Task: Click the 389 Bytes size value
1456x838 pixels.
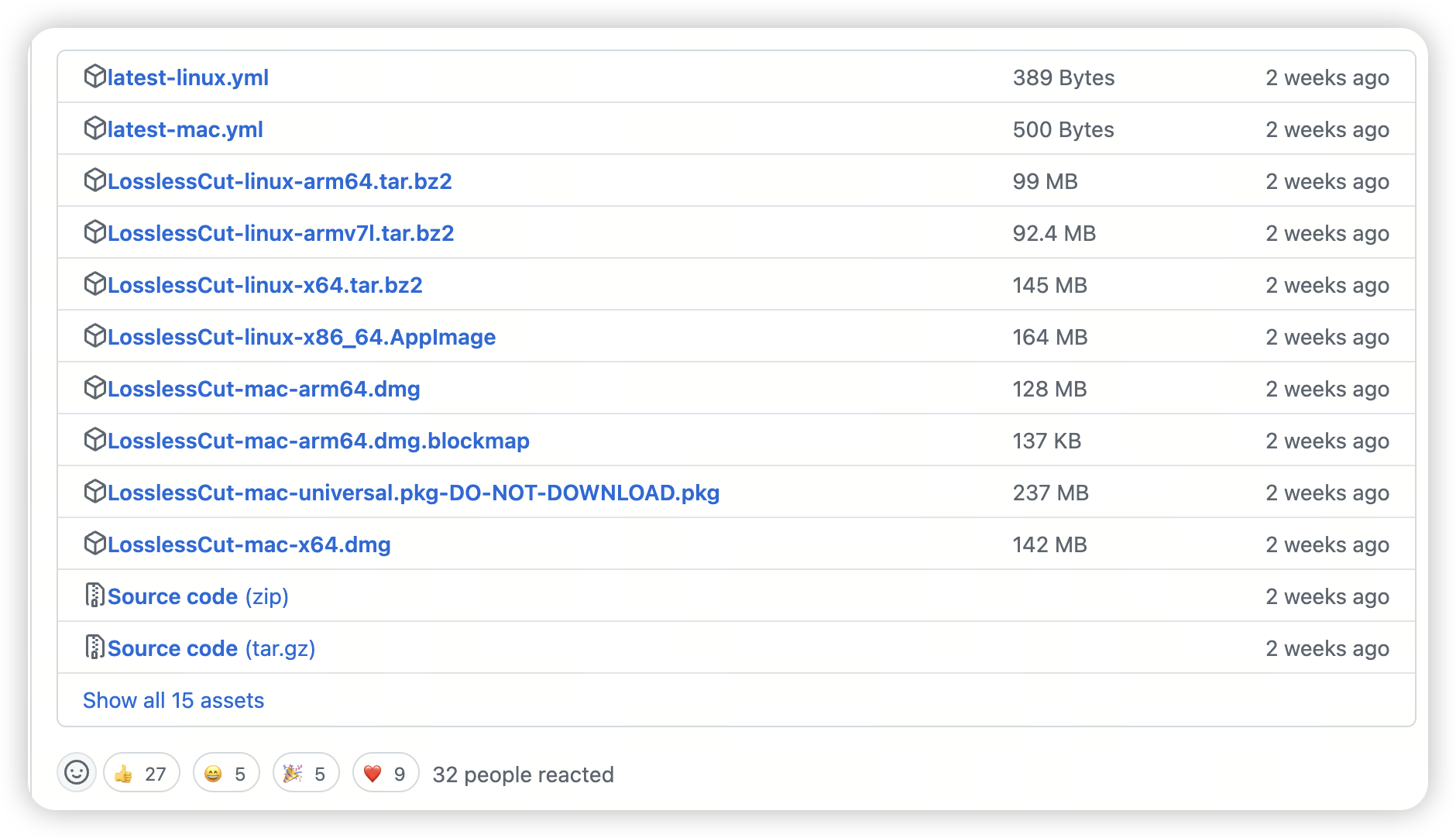Action: [x=1064, y=77]
